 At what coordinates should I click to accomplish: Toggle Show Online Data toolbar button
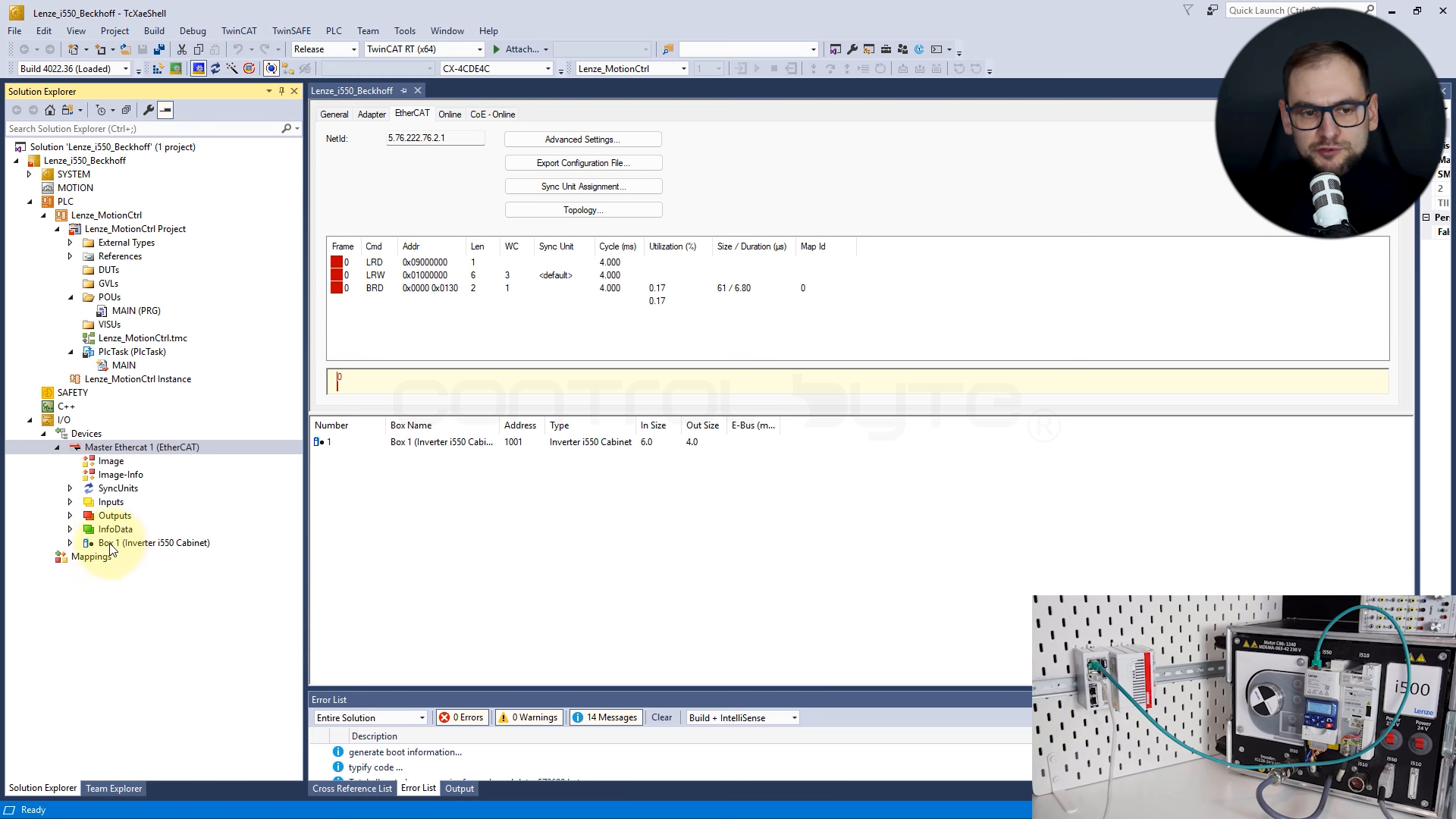pyautogui.click(x=271, y=69)
